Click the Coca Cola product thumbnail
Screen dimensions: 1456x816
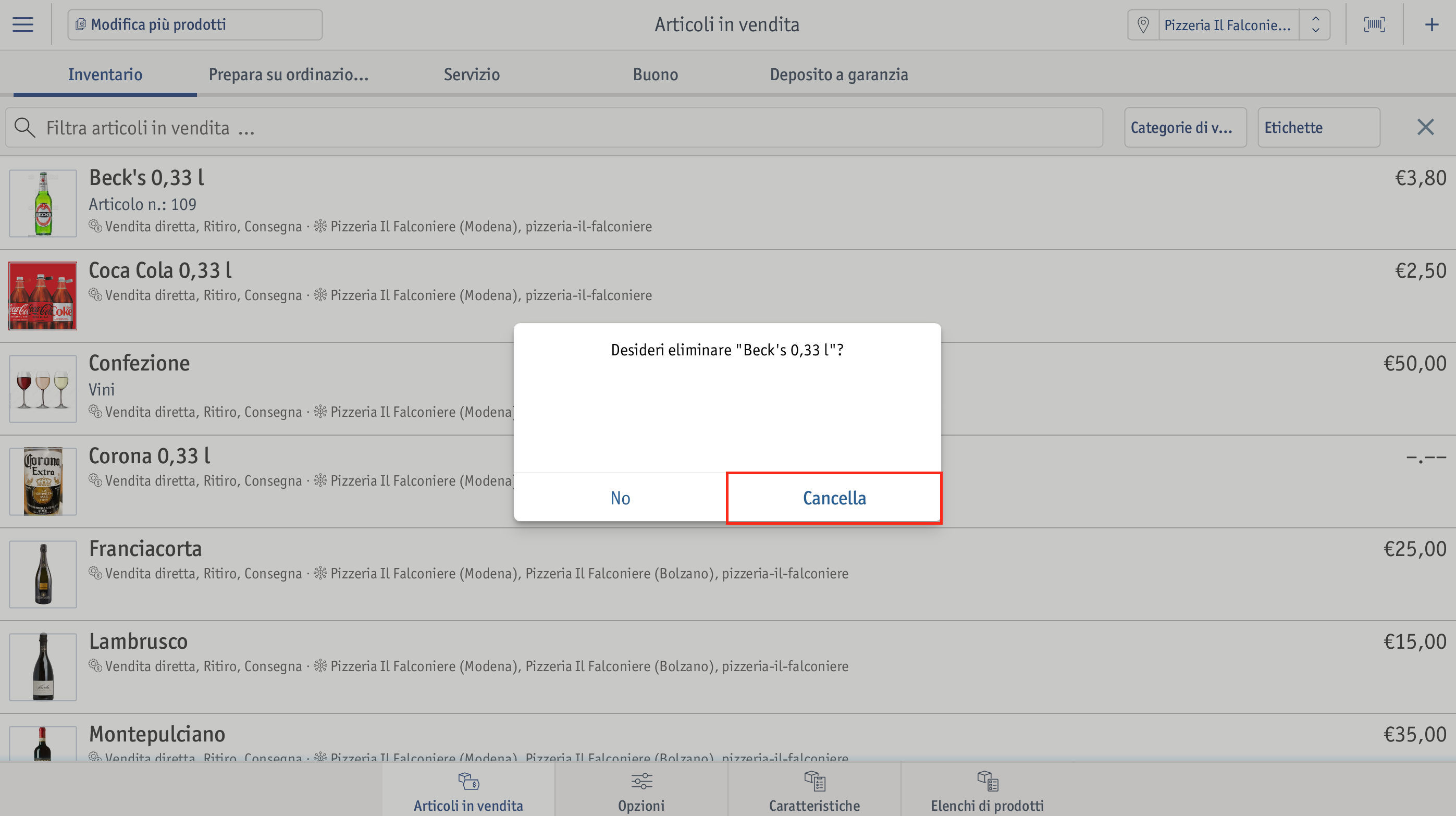click(42, 295)
